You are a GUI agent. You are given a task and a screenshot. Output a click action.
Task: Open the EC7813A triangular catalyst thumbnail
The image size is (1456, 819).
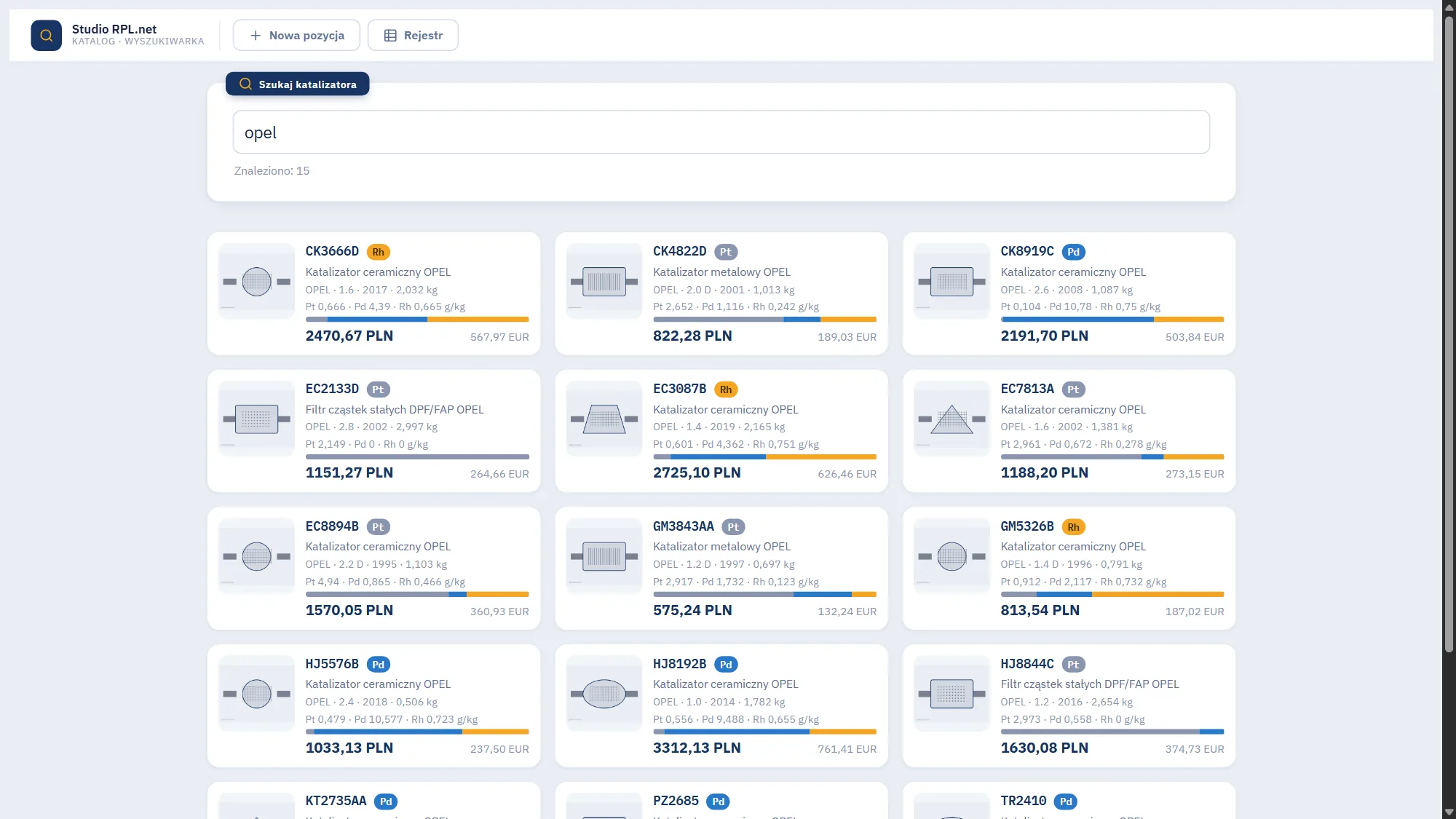pos(951,419)
